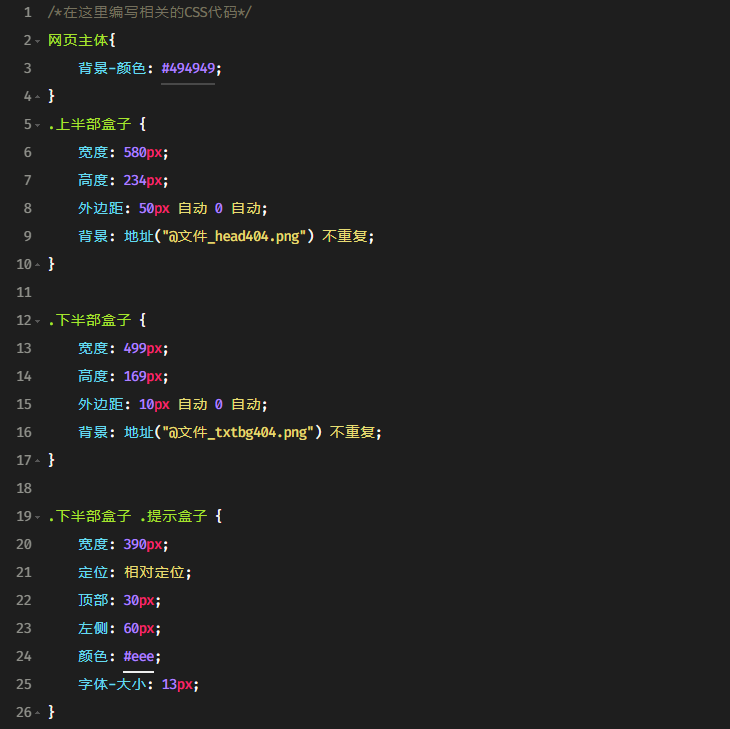Screen dimensions: 730x729
Task: Collapse the .下半部盒子 block at line 12
Action: 38,321
